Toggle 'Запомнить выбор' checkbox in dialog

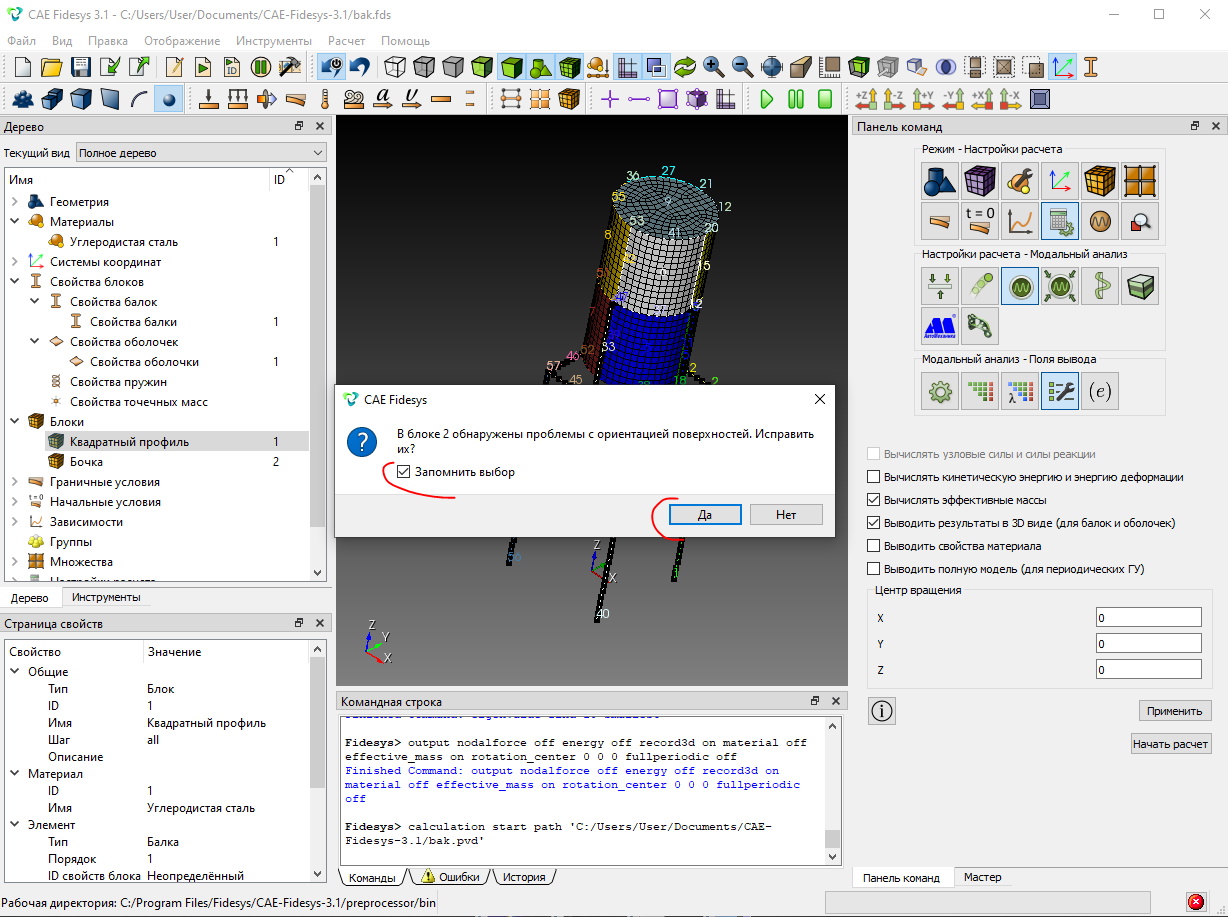click(x=403, y=472)
